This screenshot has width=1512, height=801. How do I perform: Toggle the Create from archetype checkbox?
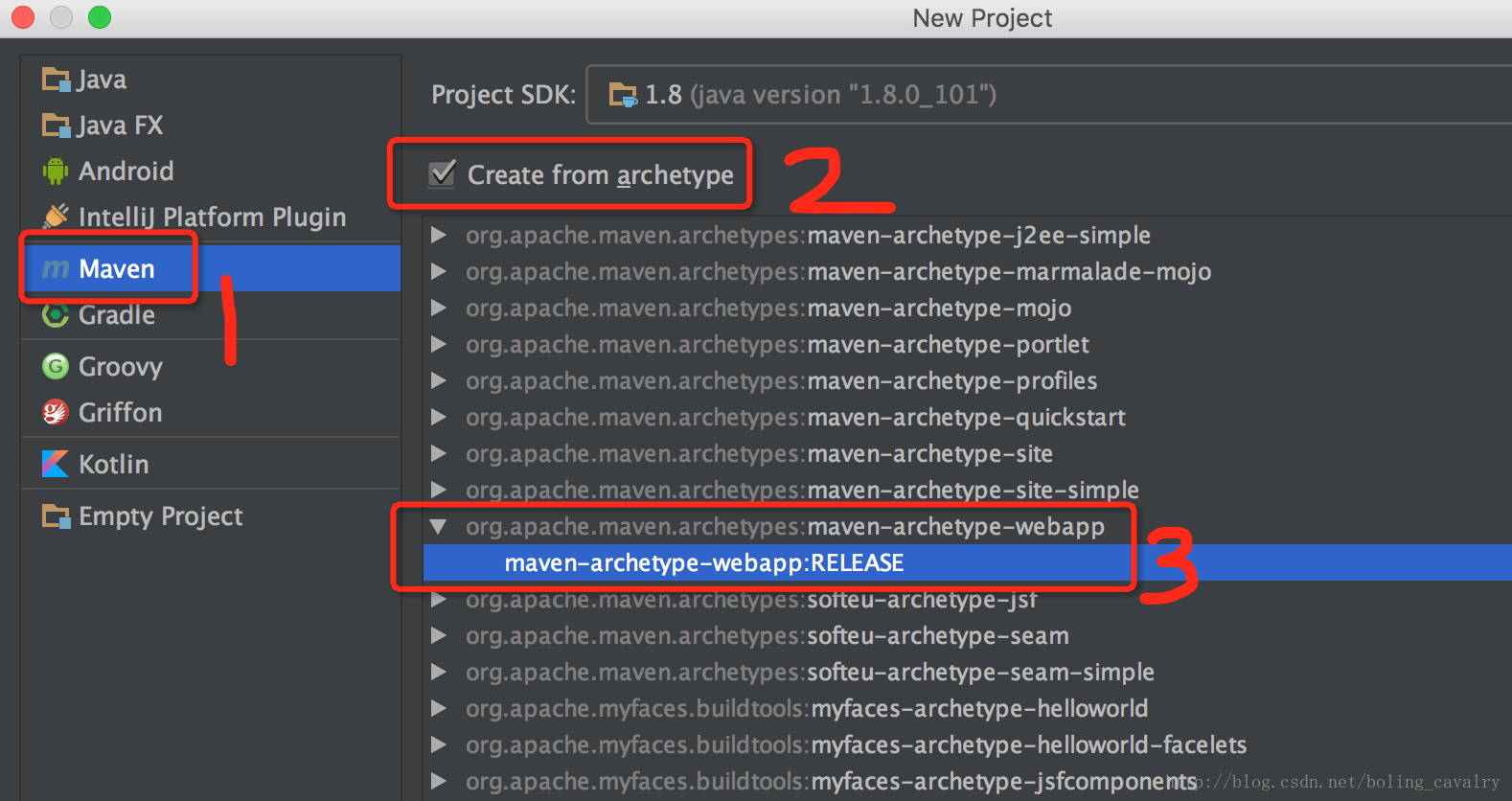[442, 174]
